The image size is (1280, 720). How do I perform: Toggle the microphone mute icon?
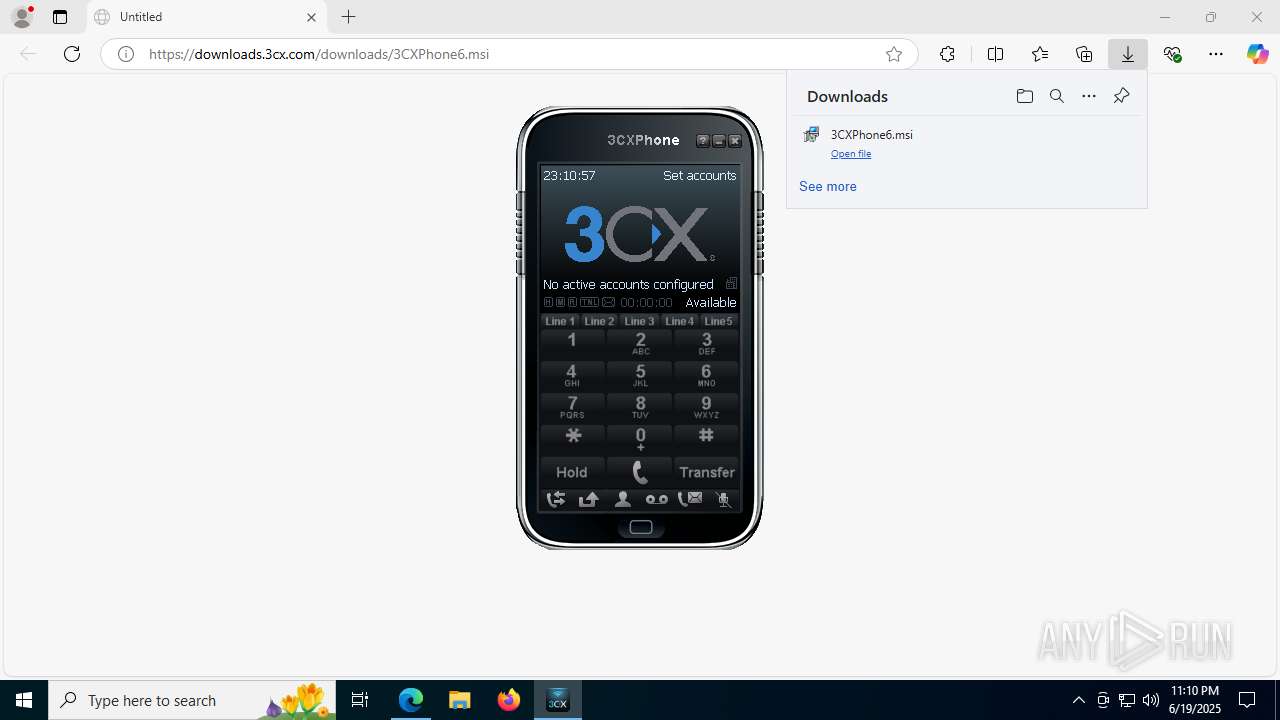point(724,499)
